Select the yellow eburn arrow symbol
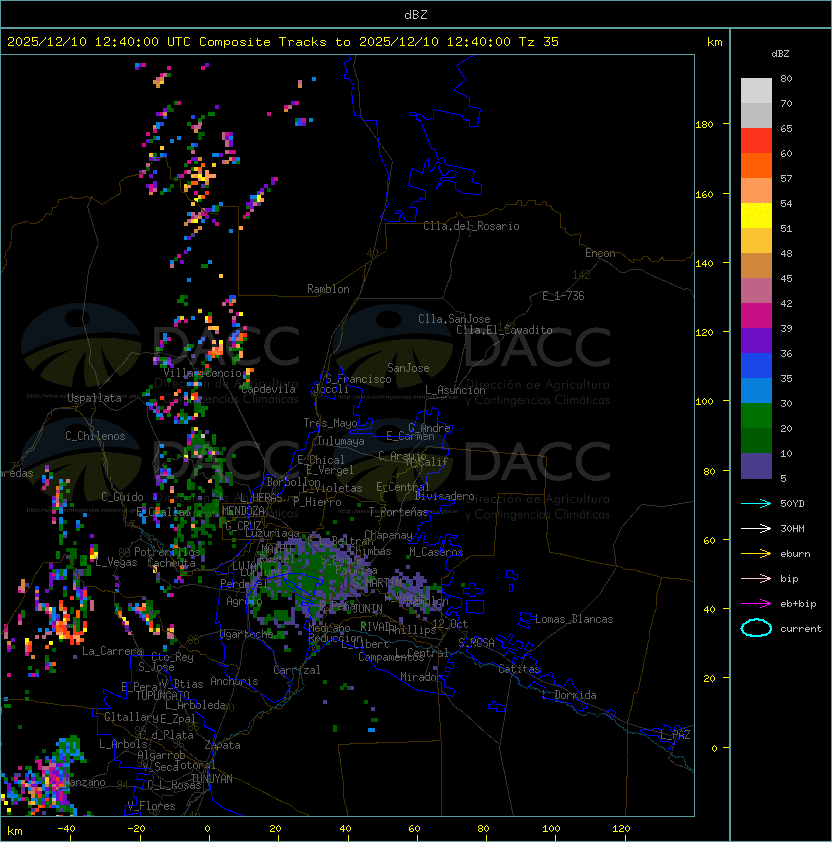Image resolution: width=832 pixels, height=842 pixels. 756,554
